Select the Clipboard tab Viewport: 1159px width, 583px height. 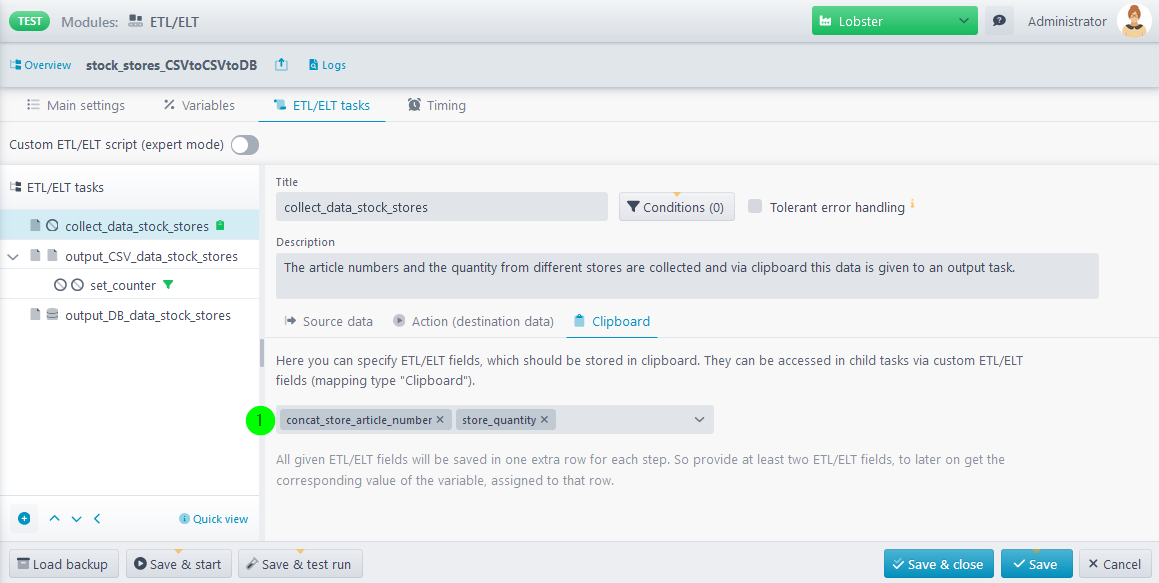point(612,321)
